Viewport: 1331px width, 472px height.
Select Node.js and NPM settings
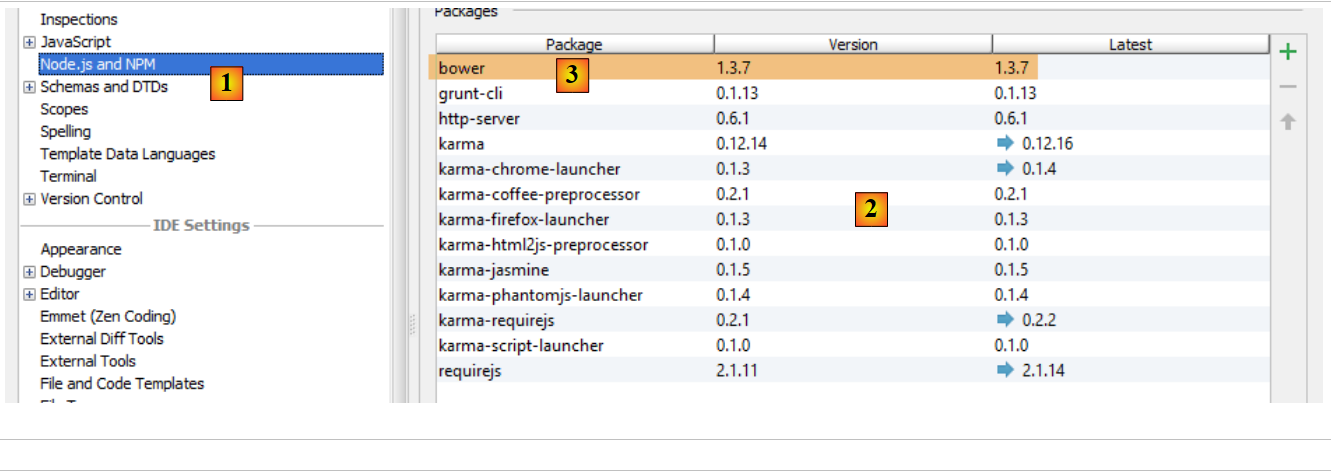coord(97,64)
